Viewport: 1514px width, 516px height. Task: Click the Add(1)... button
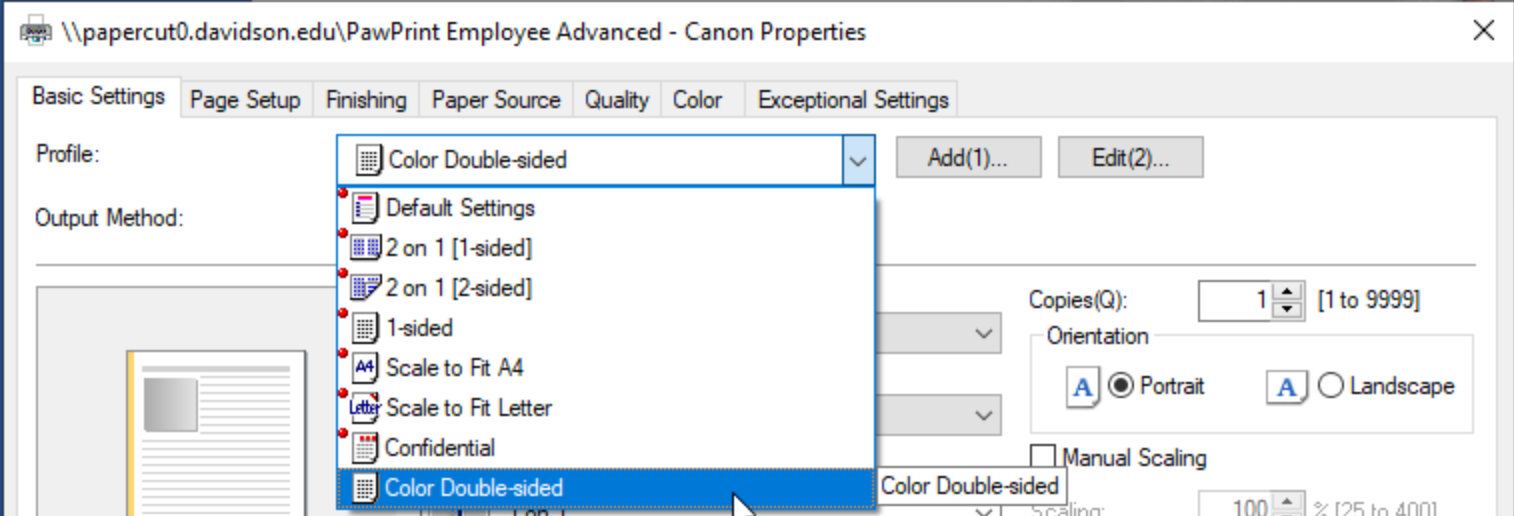tap(968, 158)
